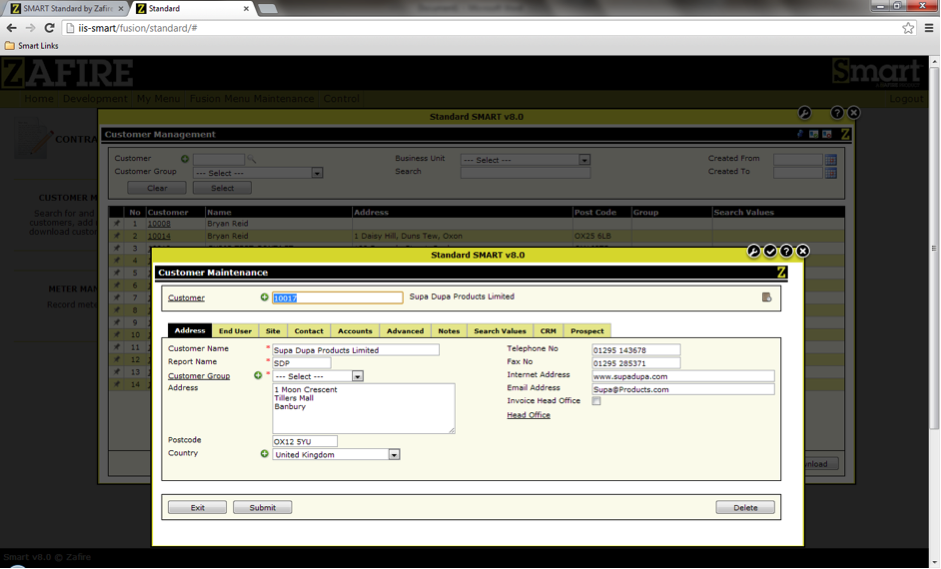Open Customer Group dropdown in Customer Maintenance

coord(318,376)
